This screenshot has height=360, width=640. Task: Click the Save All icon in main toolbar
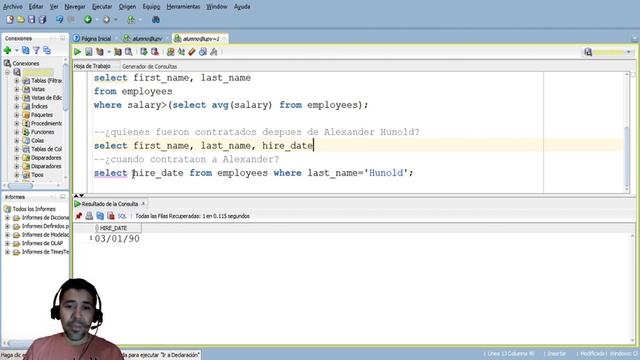(x=42, y=19)
